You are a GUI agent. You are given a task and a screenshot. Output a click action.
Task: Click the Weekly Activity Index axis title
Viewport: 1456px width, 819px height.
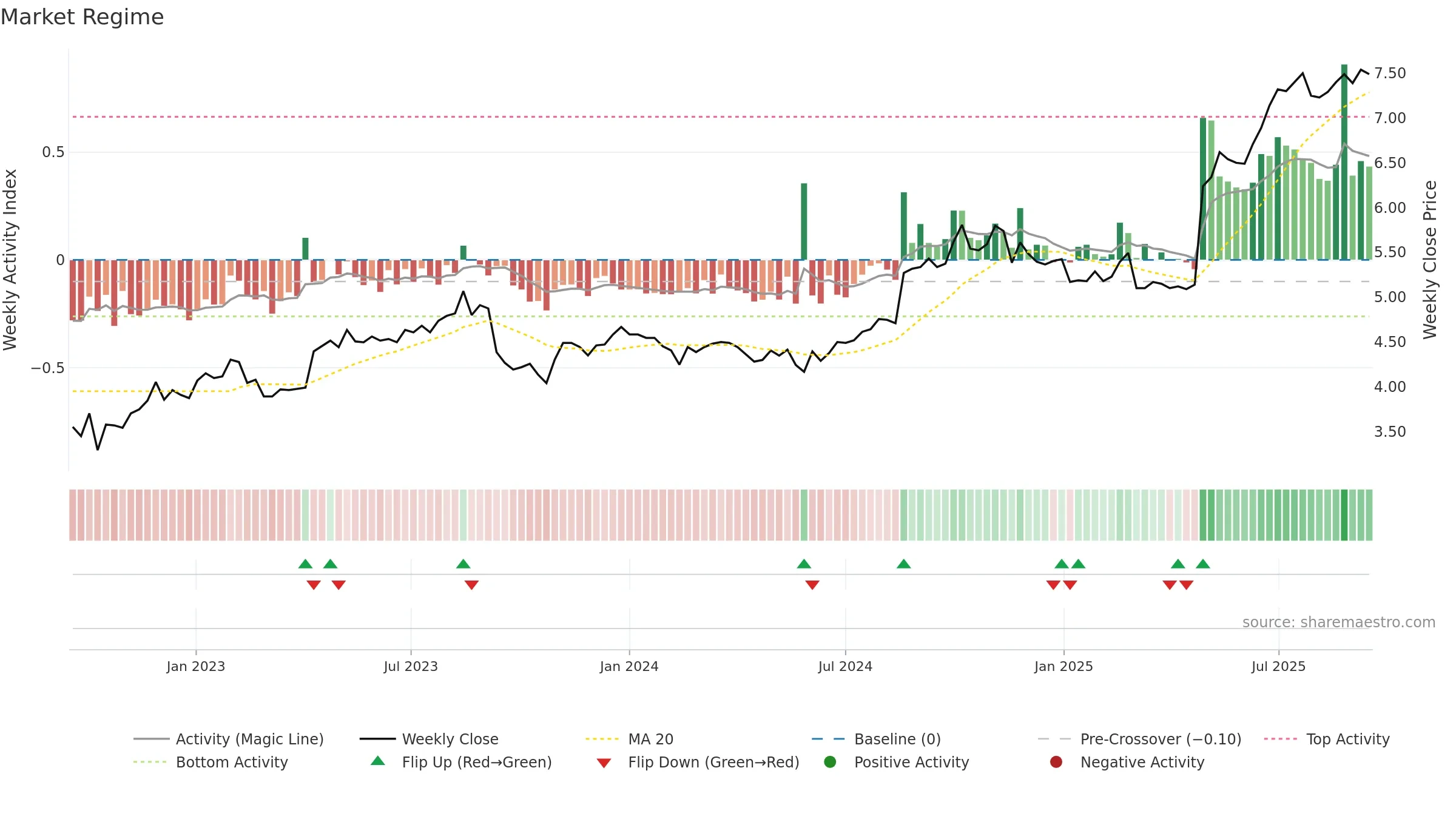click(10, 260)
